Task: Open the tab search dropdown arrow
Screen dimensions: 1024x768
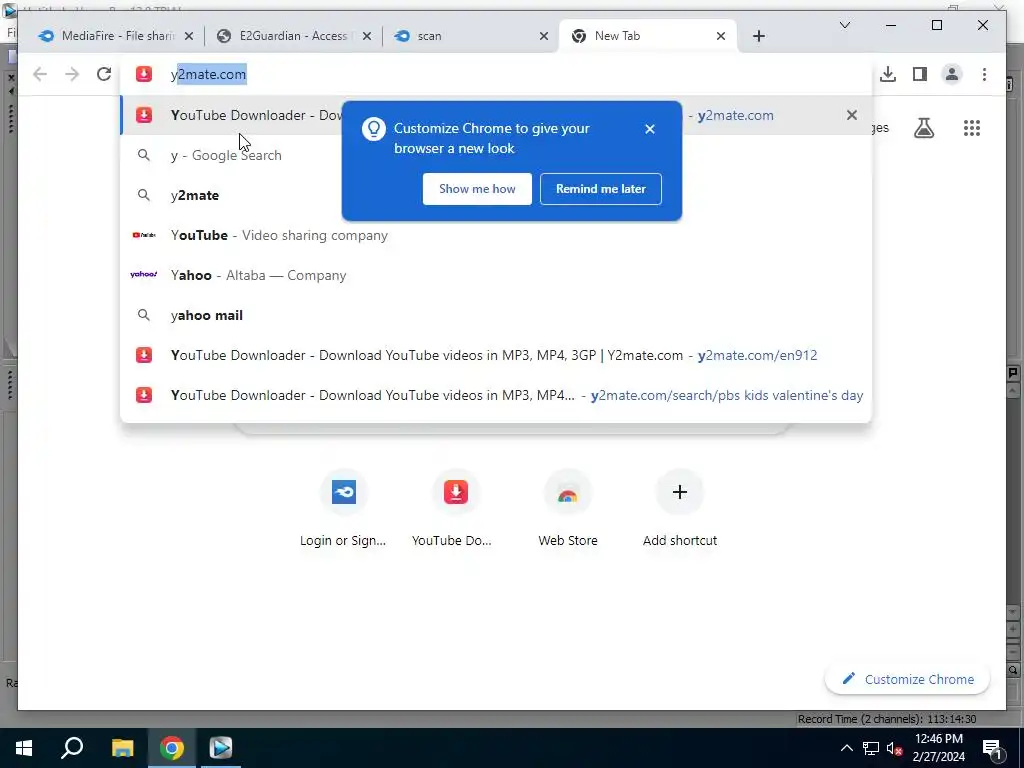Action: (844, 25)
